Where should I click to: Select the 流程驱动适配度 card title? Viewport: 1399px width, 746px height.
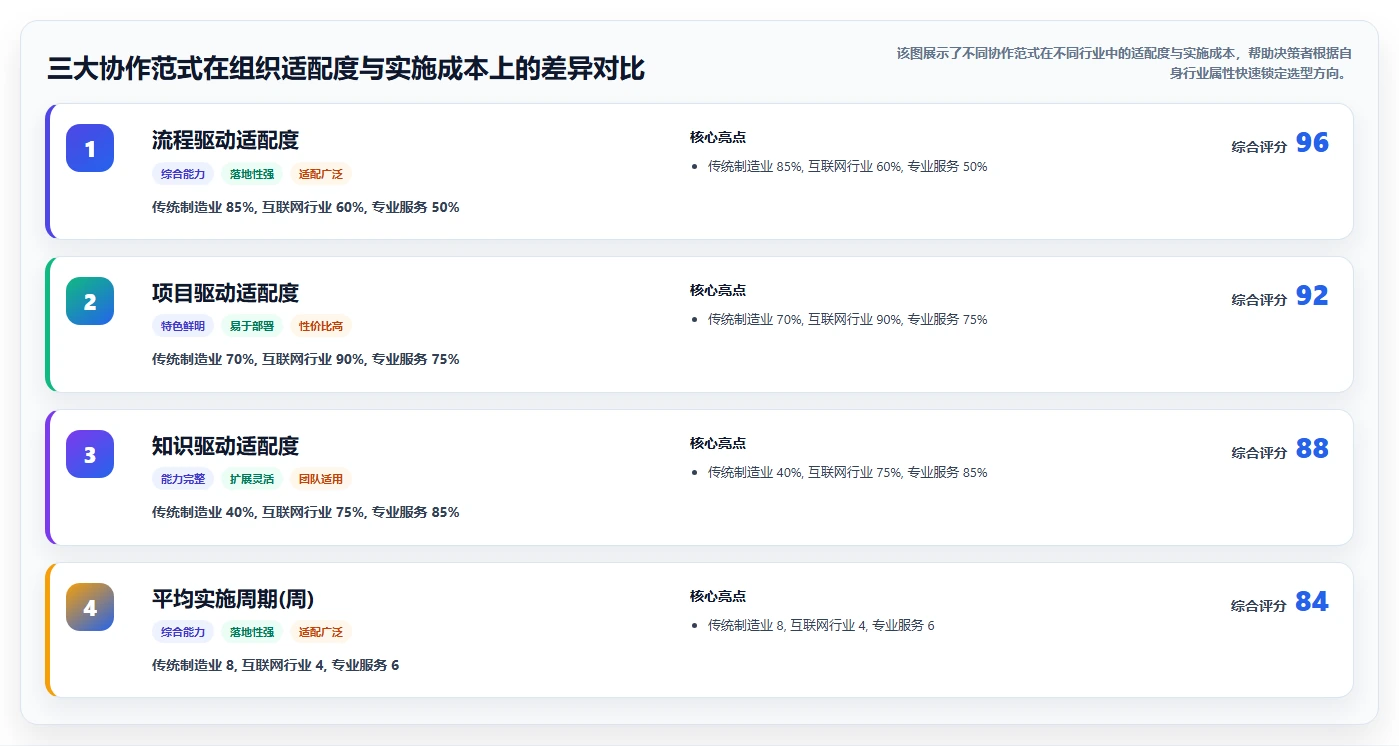[225, 140]
